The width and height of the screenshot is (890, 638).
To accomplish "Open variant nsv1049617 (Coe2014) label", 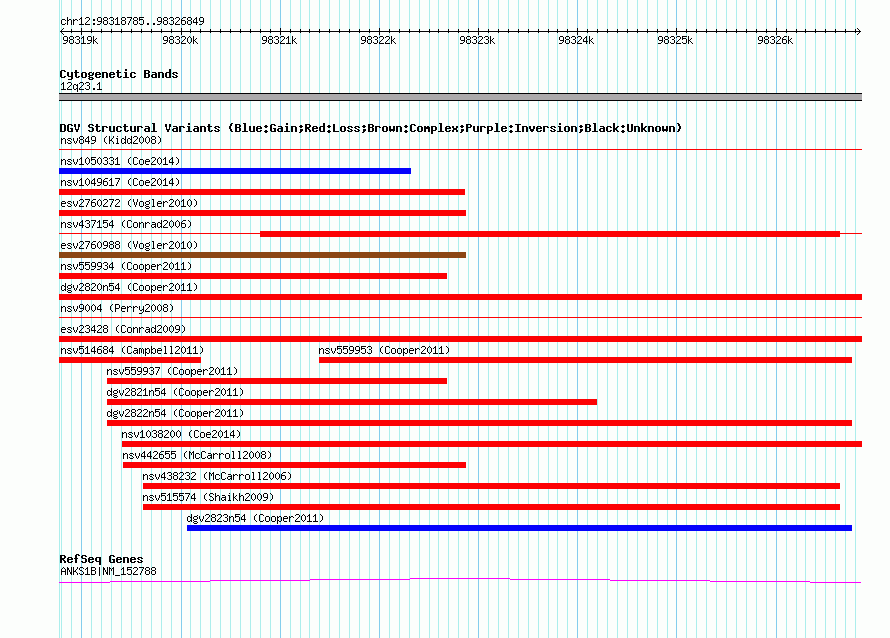I will point(120,182).
